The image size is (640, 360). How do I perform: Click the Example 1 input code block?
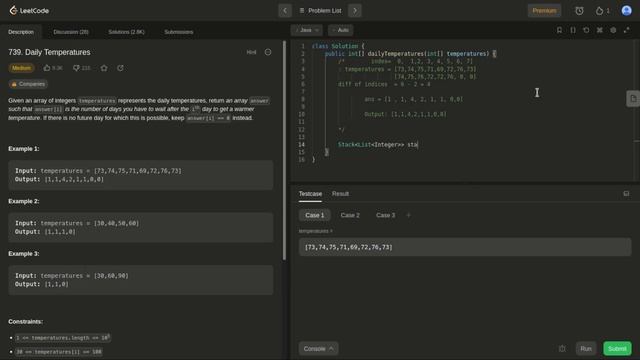point(141,175)
